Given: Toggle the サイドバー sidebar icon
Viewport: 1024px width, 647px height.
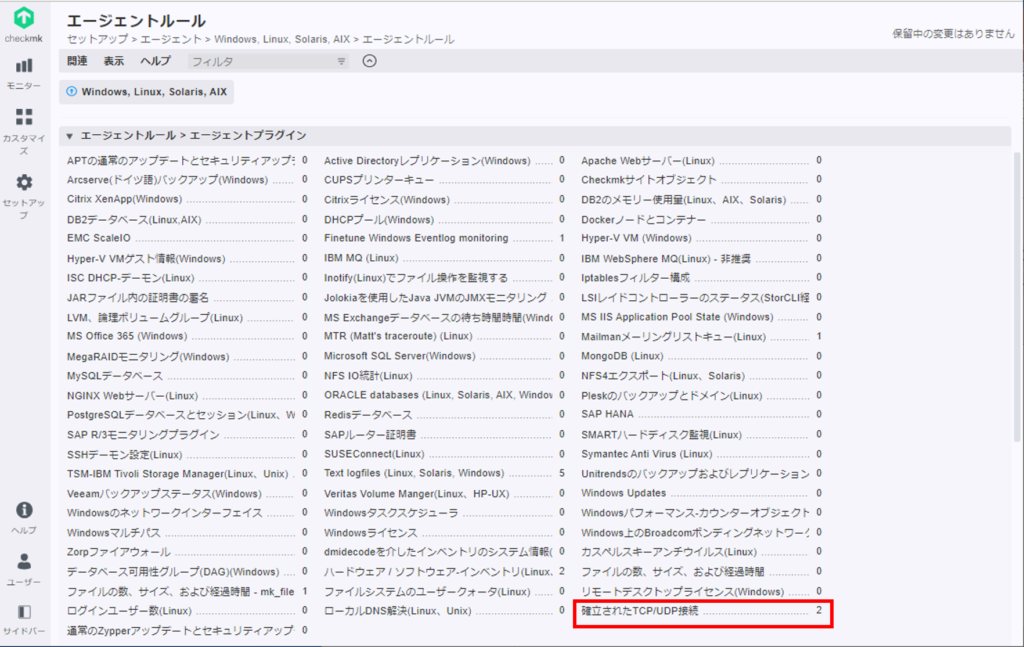Looking at the screenshot, I should 24,612.
